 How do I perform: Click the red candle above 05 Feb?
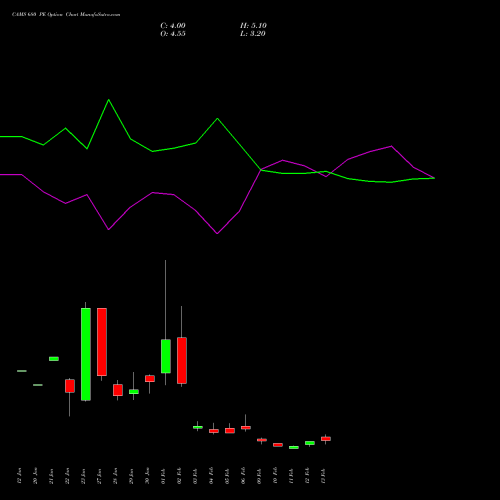[x=230, y=431]
